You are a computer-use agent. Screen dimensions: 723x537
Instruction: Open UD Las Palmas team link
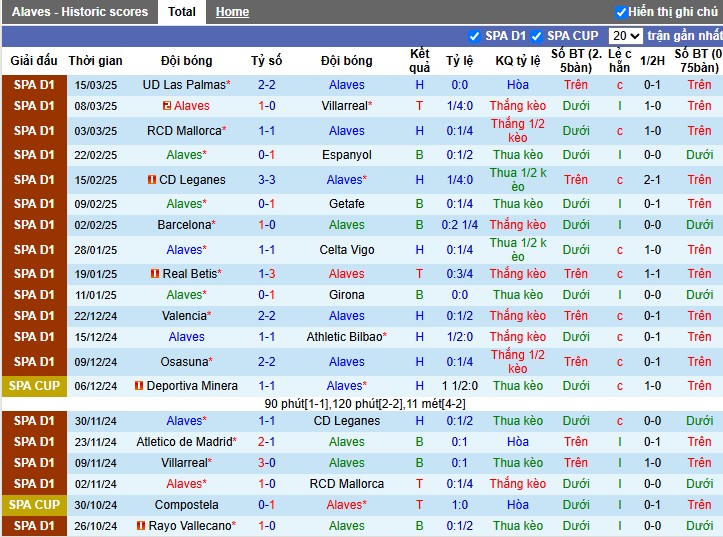(x=186, y=85)
